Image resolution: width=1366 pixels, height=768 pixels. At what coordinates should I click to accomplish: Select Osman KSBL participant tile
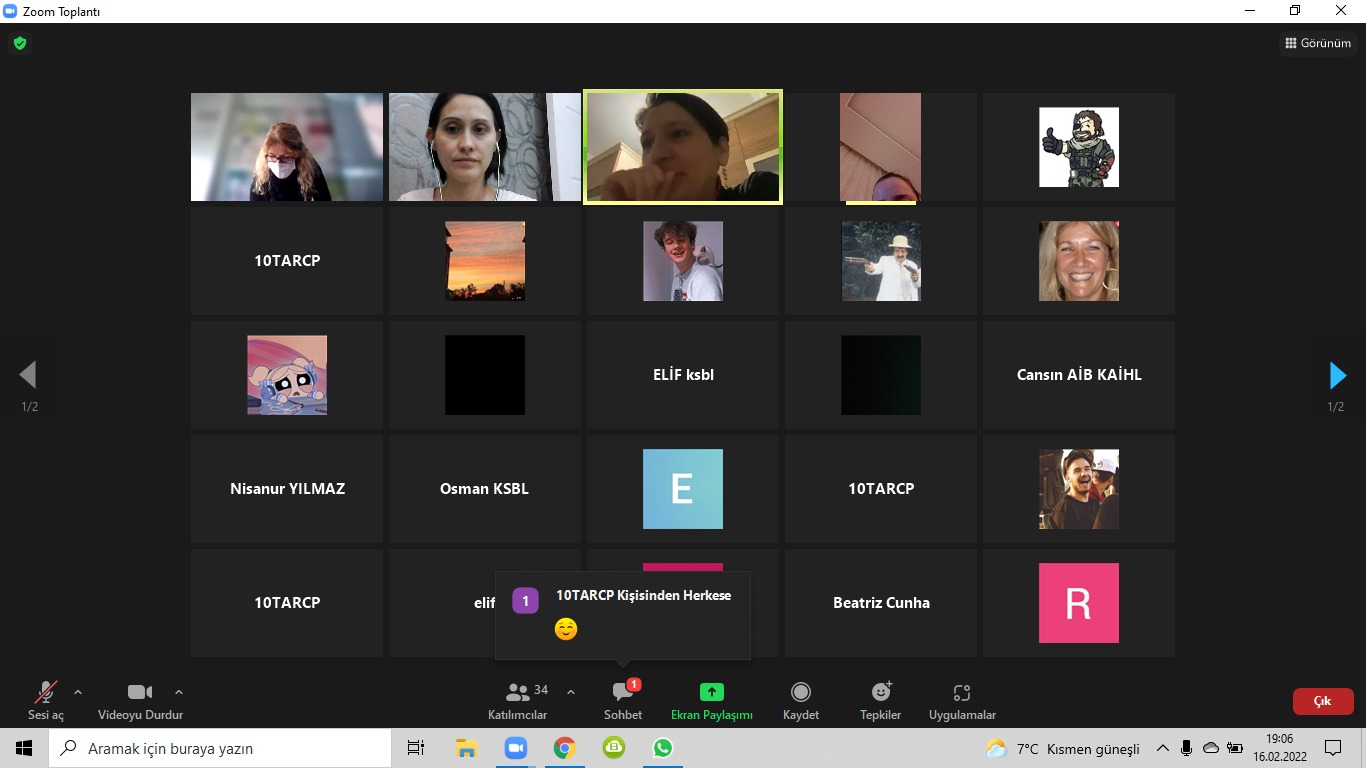[x=485, y=489]
